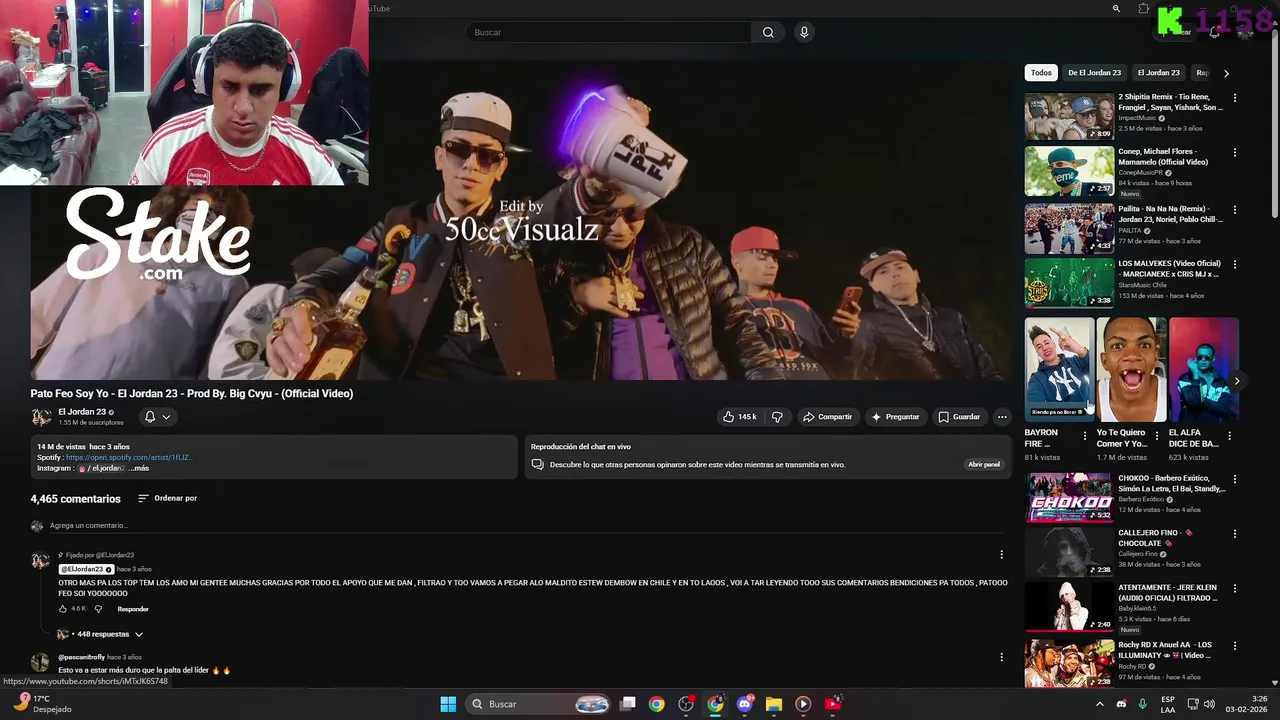Open the Spotify artist link
The image size is (1280, 720).
pyautogui.click(x=129, y=457)
